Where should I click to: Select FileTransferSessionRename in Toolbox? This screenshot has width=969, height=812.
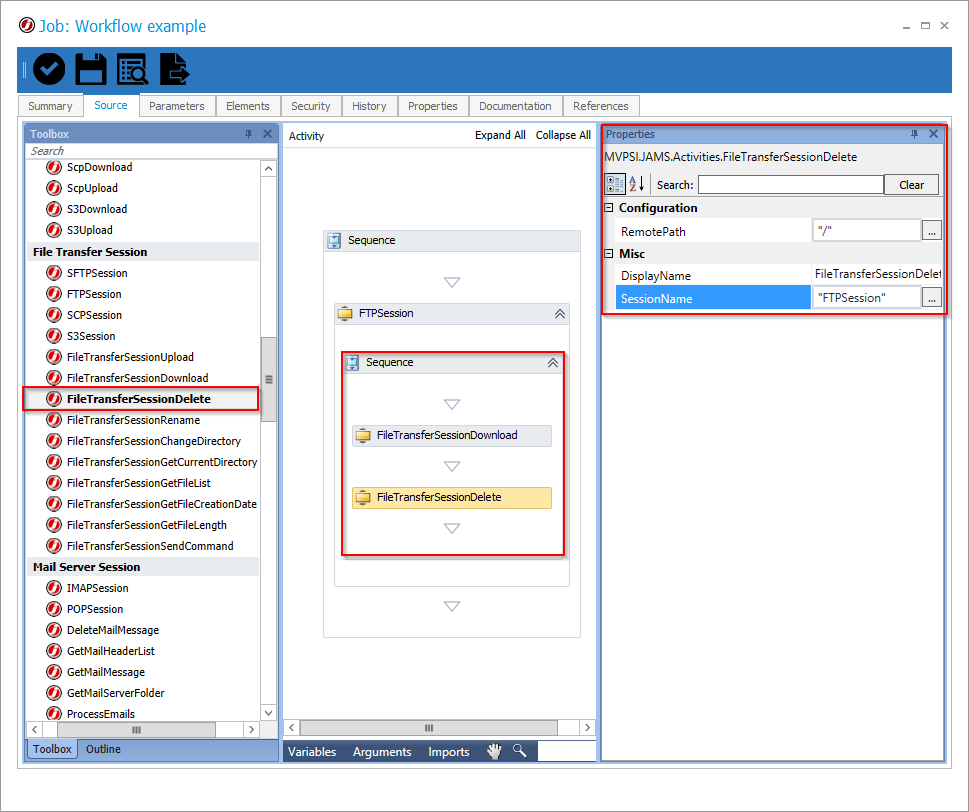[133, 420]
